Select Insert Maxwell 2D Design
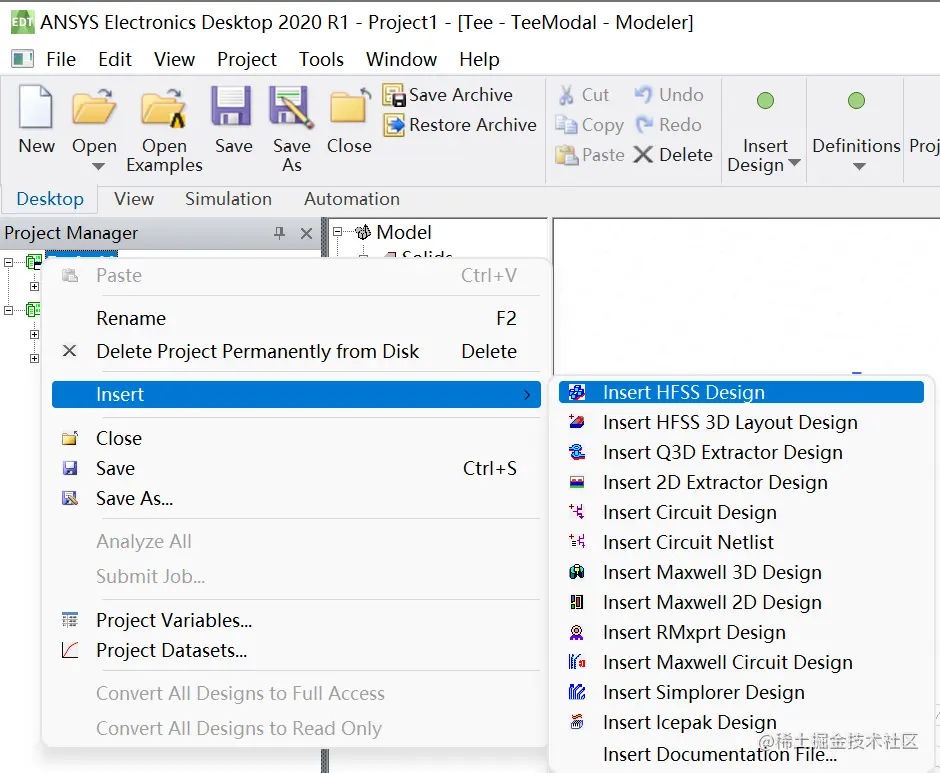 pyautogui.click(x=741, y=602)
